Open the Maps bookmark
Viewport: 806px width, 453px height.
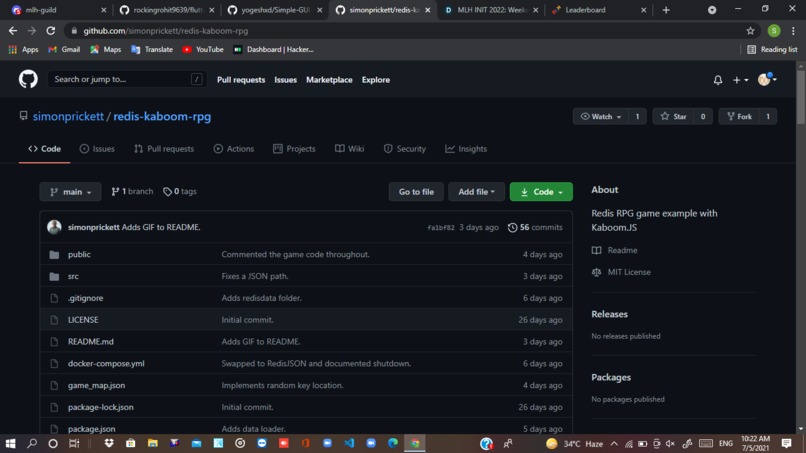105,49
